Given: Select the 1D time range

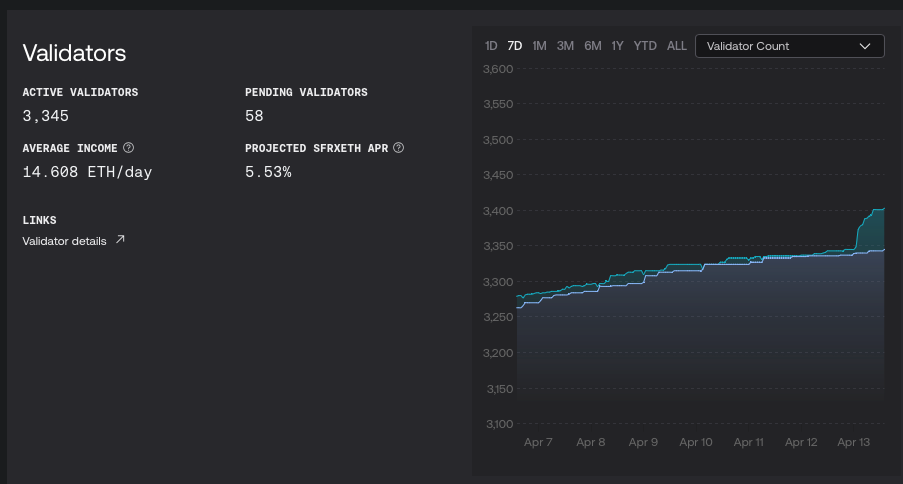Looking at the screenshot, I should tap(491, 46).
